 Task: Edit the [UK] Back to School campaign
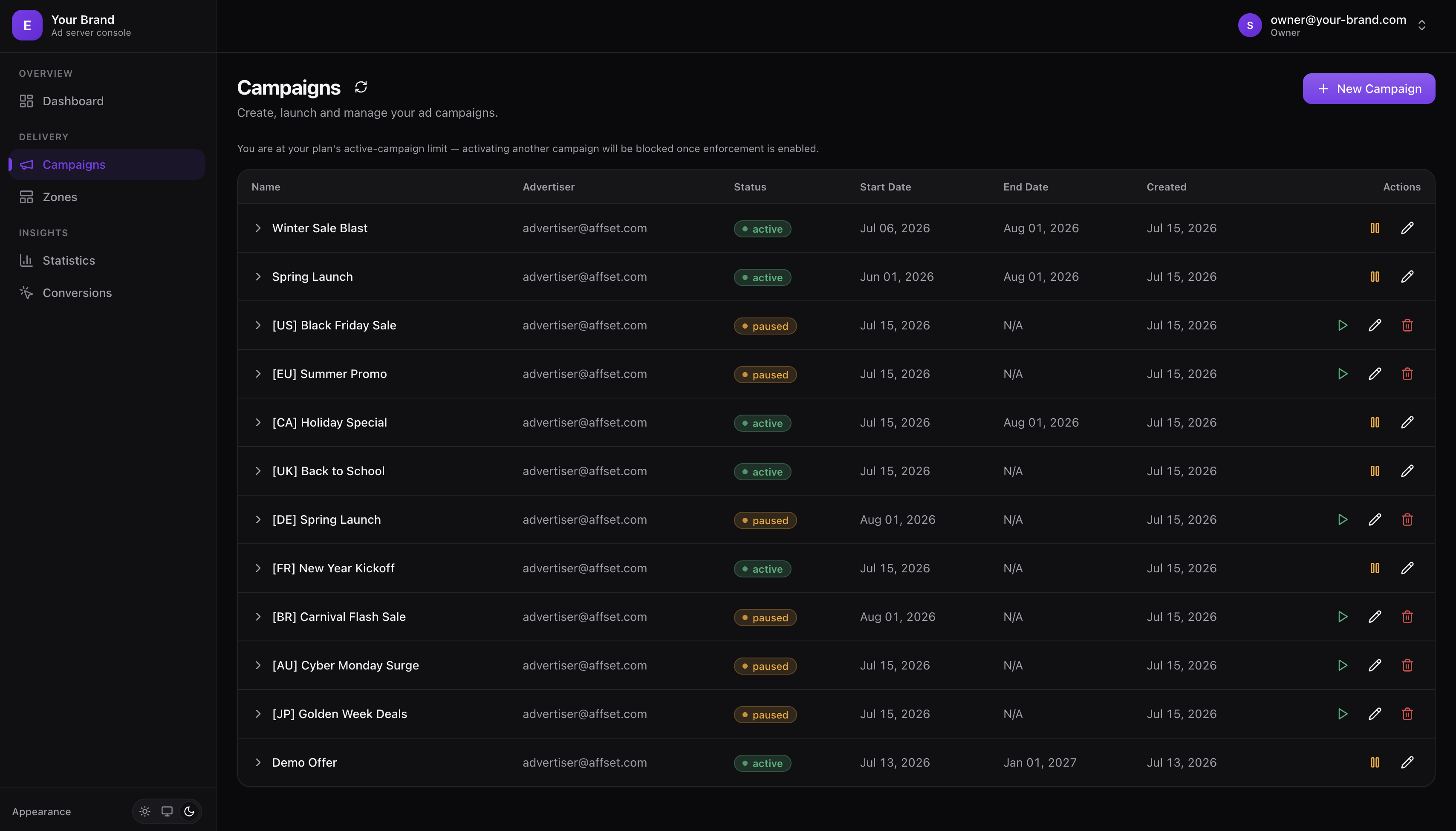(1407, 471)
